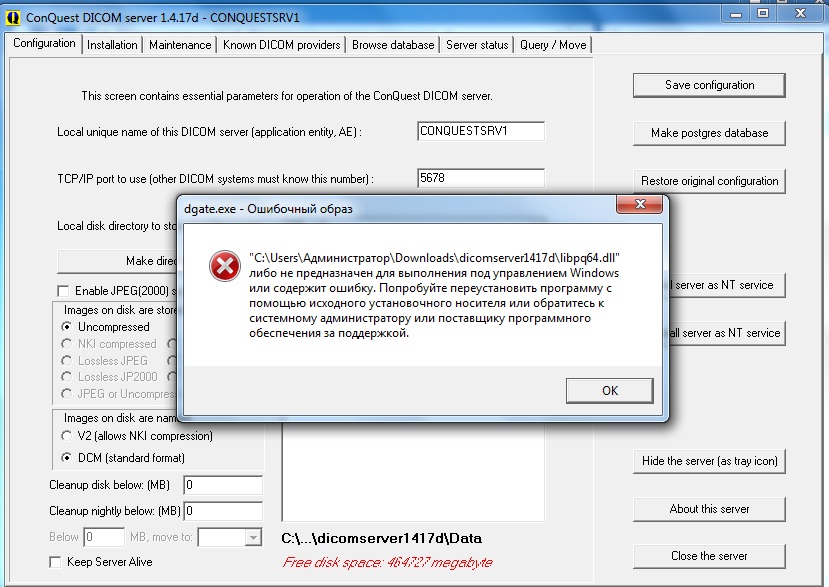Click Make postgres database button
The image size is (829, 587).
click(x=709, y=133)
